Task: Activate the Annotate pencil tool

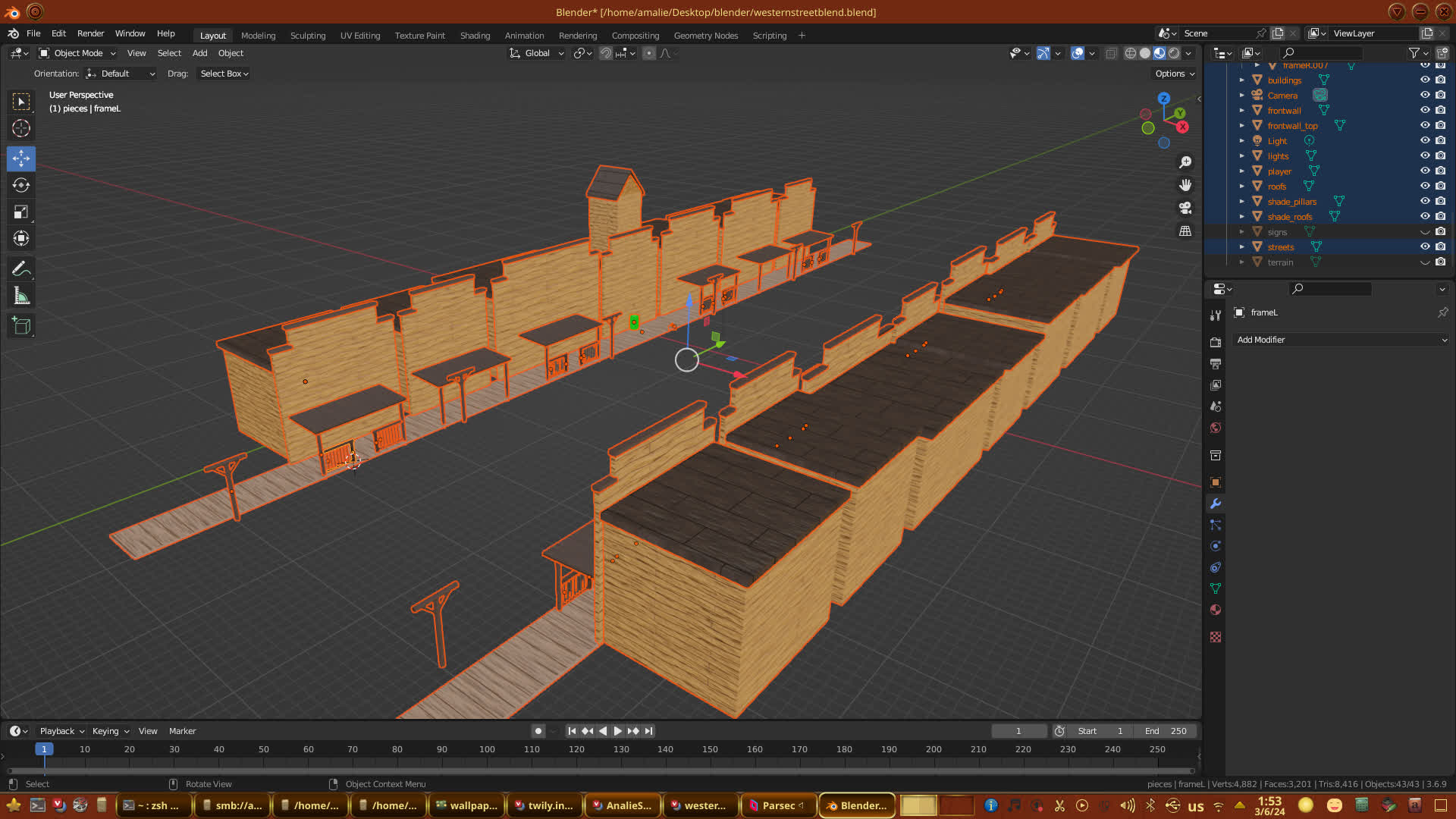Action: point(21,268)
